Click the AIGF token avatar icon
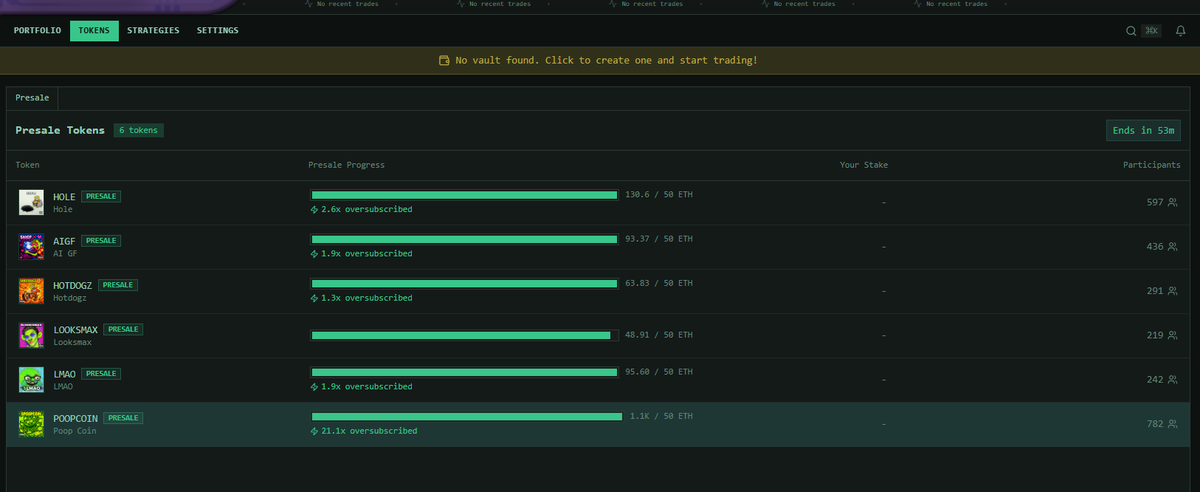Screen dimensions: 1200x492 pos(31,246)
